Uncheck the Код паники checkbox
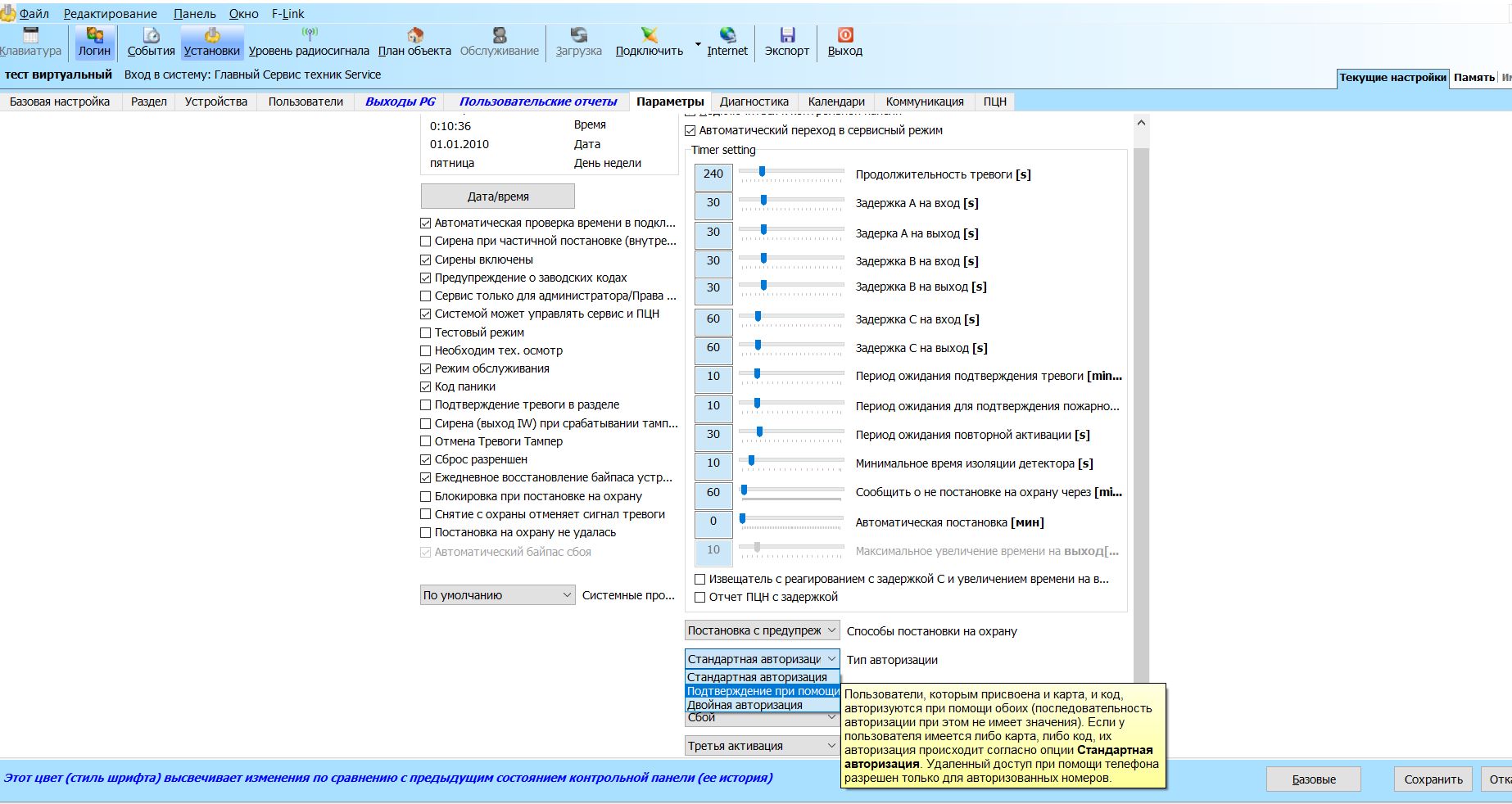The height and width of the screenshot is (804, 1512). (426, 386)
